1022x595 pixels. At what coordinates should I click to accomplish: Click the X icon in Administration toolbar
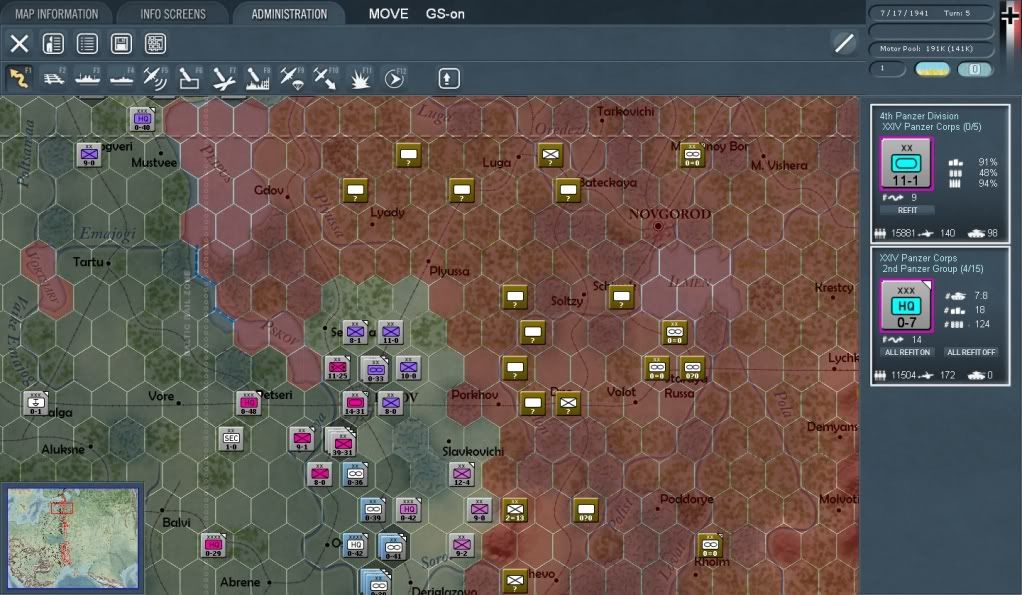(20, 44)
